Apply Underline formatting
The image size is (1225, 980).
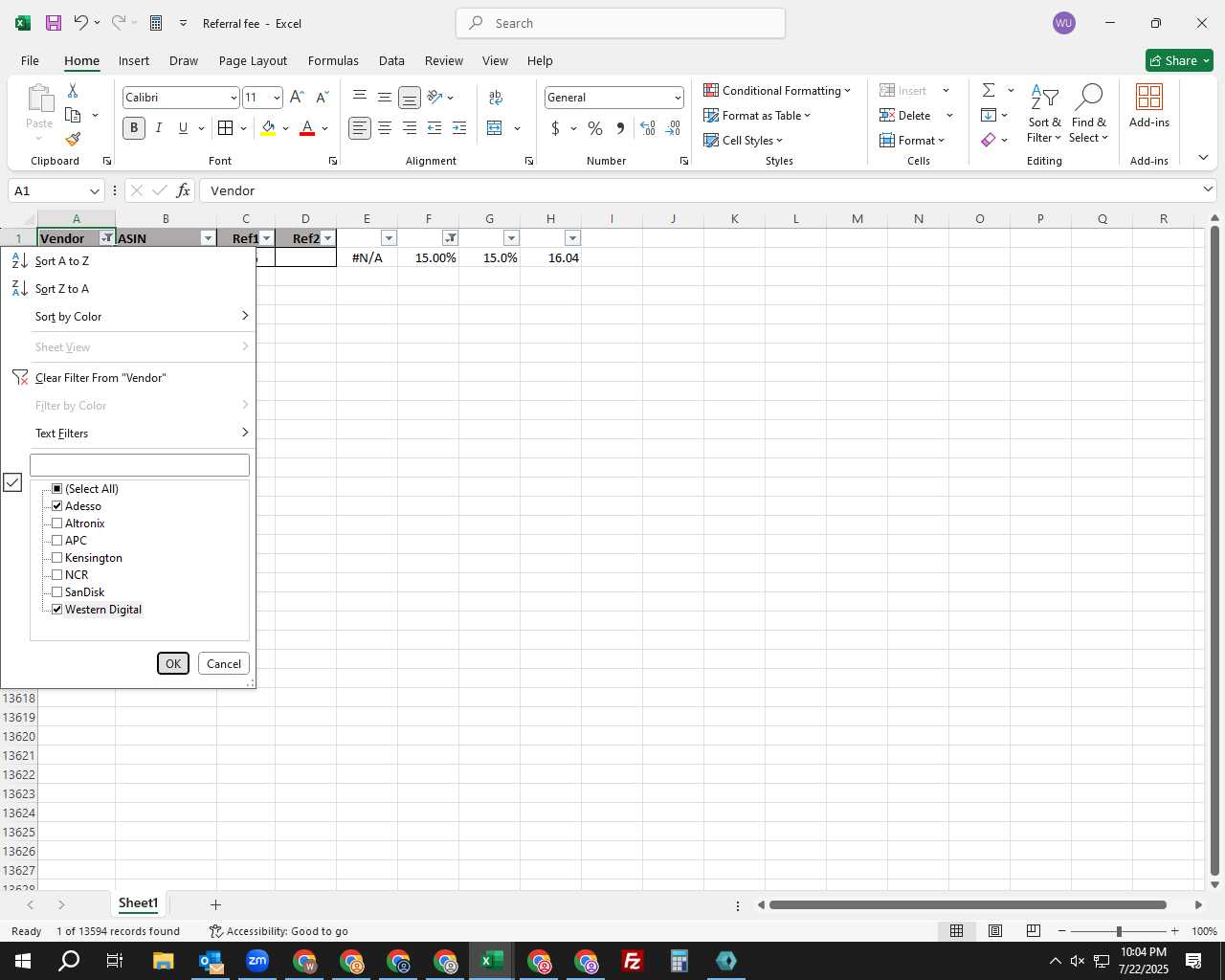point(183,127)
